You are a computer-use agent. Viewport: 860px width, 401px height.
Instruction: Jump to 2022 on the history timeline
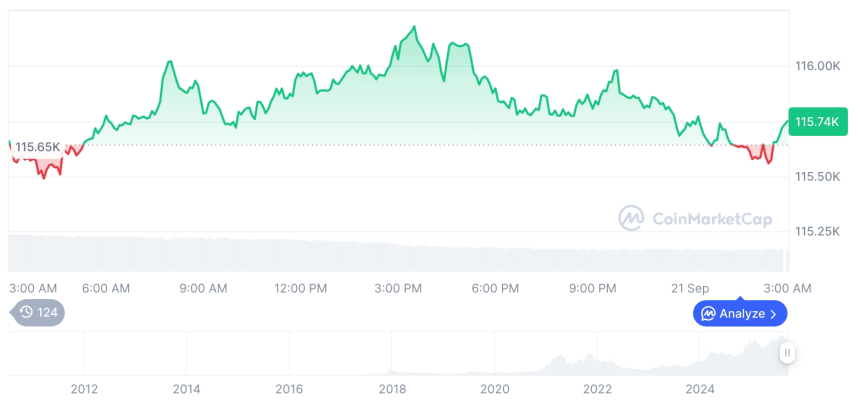point(597,388)
